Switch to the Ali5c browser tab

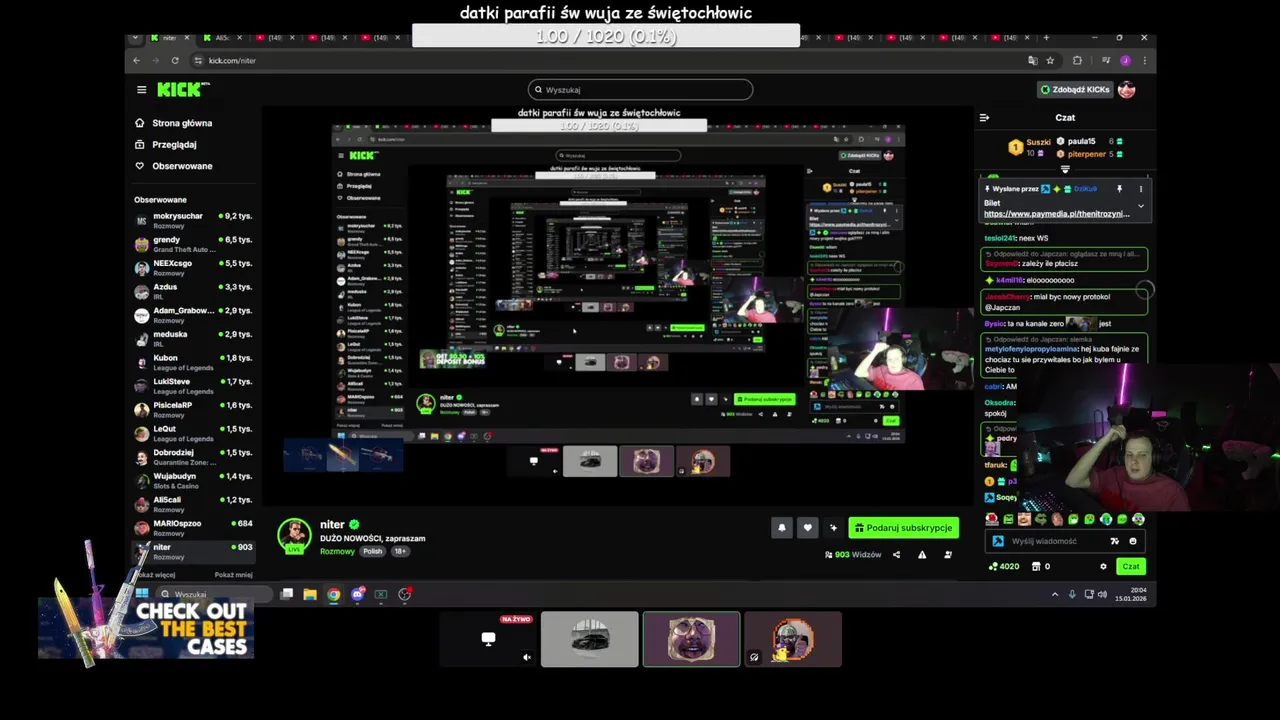click(x=221, y=38)
